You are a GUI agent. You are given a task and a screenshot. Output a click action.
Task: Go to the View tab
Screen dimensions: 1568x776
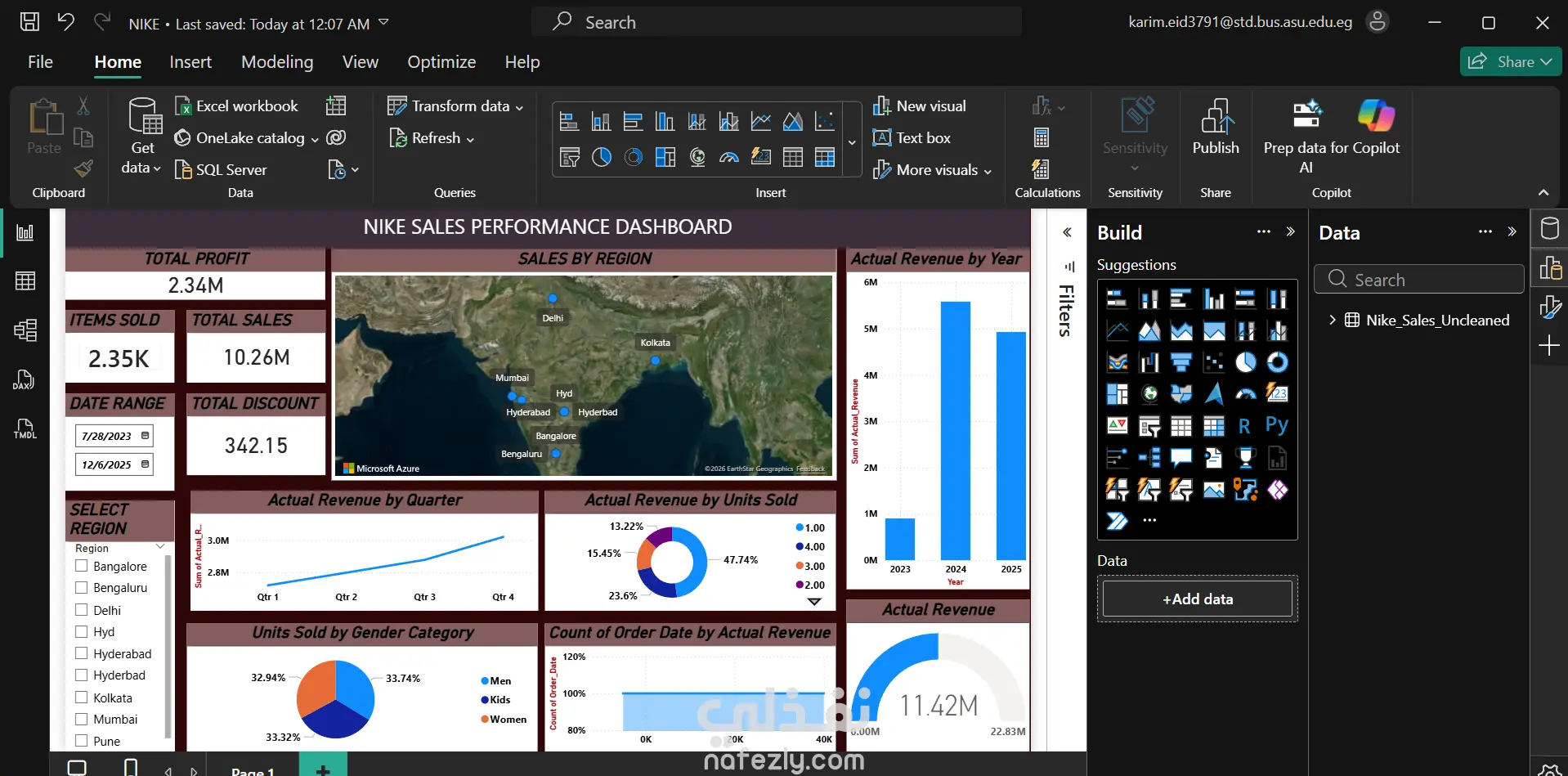361,62
